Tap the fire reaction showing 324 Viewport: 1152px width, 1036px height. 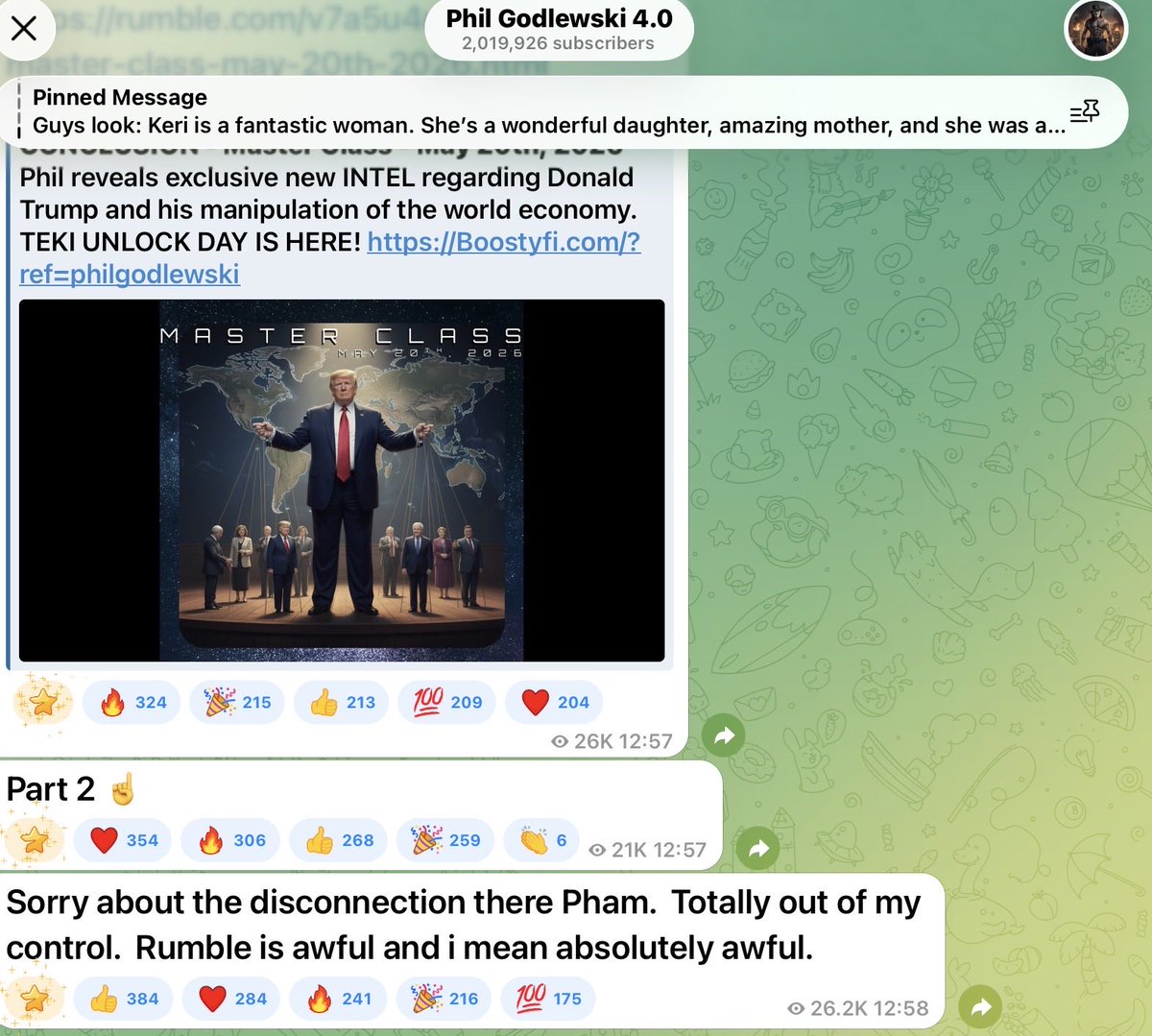[x=132, y=702]
